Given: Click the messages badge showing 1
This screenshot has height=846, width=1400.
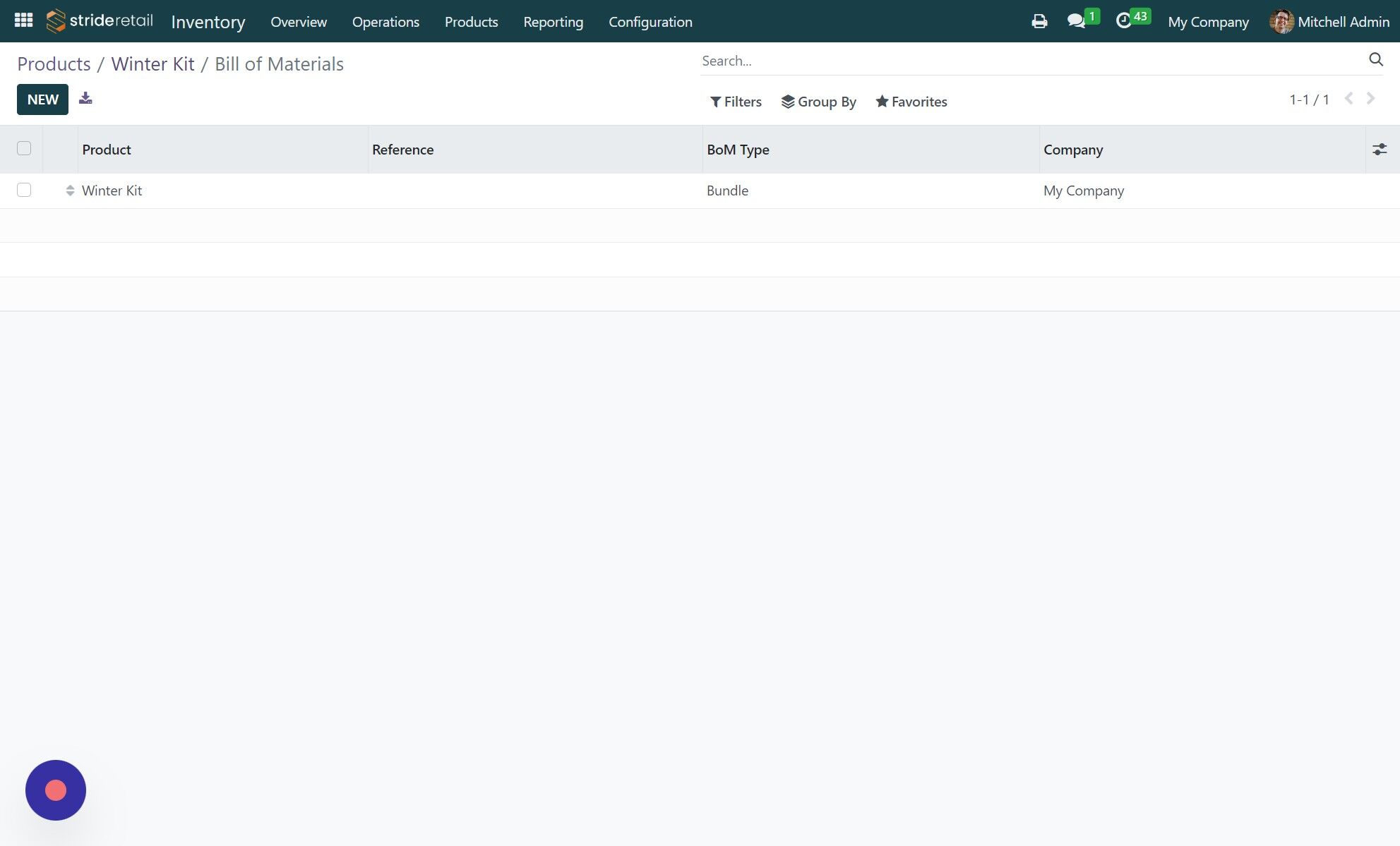Looking at the screenshot, I should coord(1092,16).
